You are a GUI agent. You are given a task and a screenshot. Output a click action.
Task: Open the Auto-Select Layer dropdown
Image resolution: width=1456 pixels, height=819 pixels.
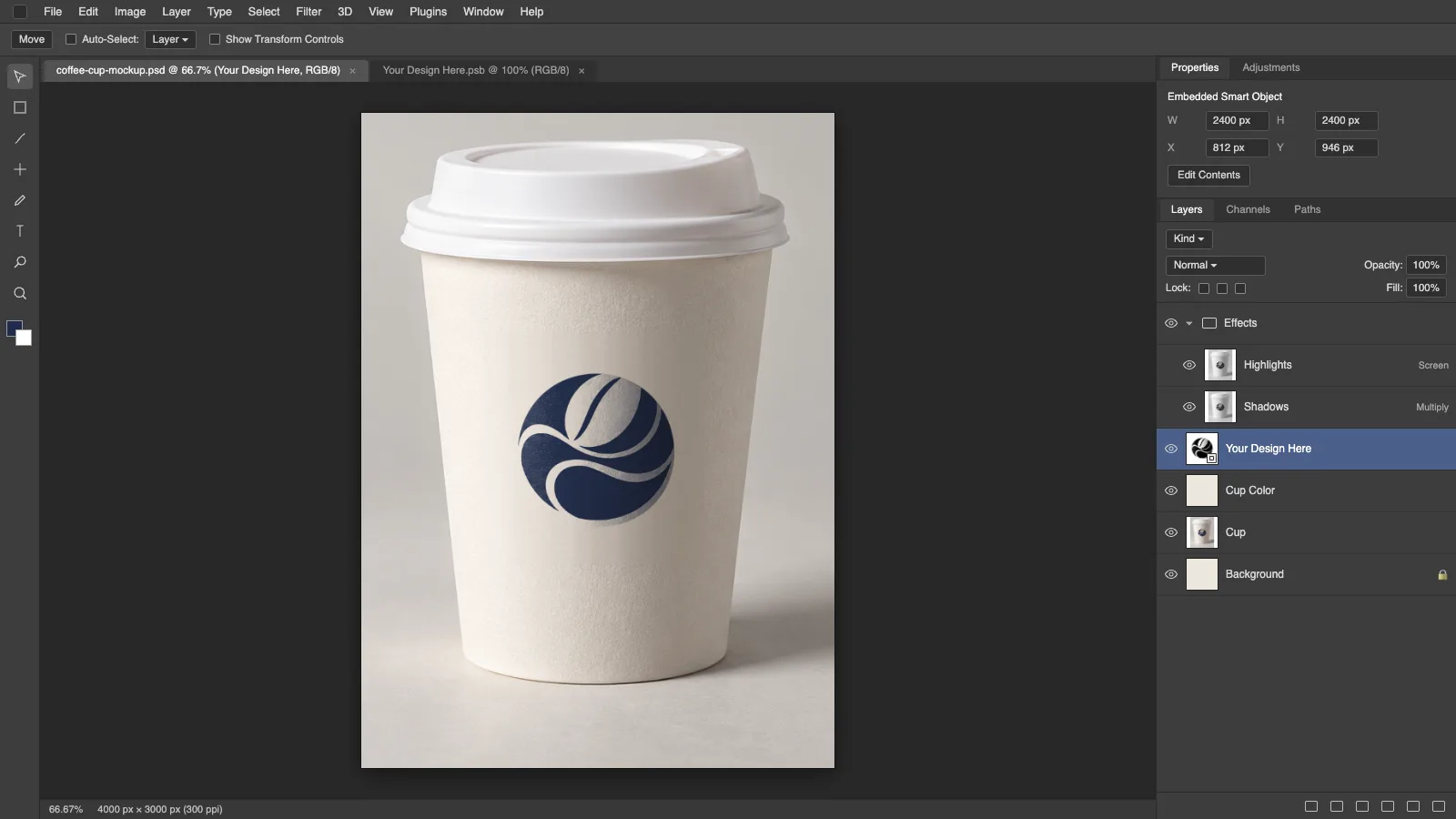pyautogui.click(x=170, y=39)
